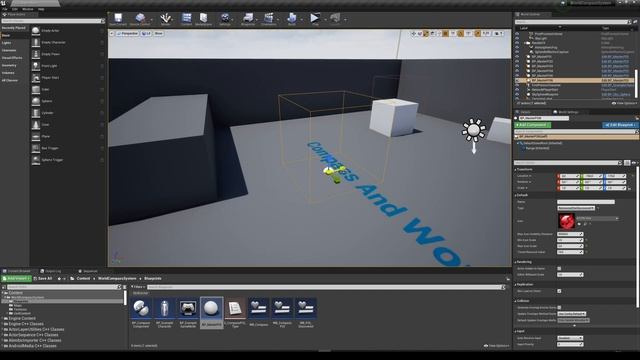
Task: Click the Build toolbar icon
Action: point(292,19)
